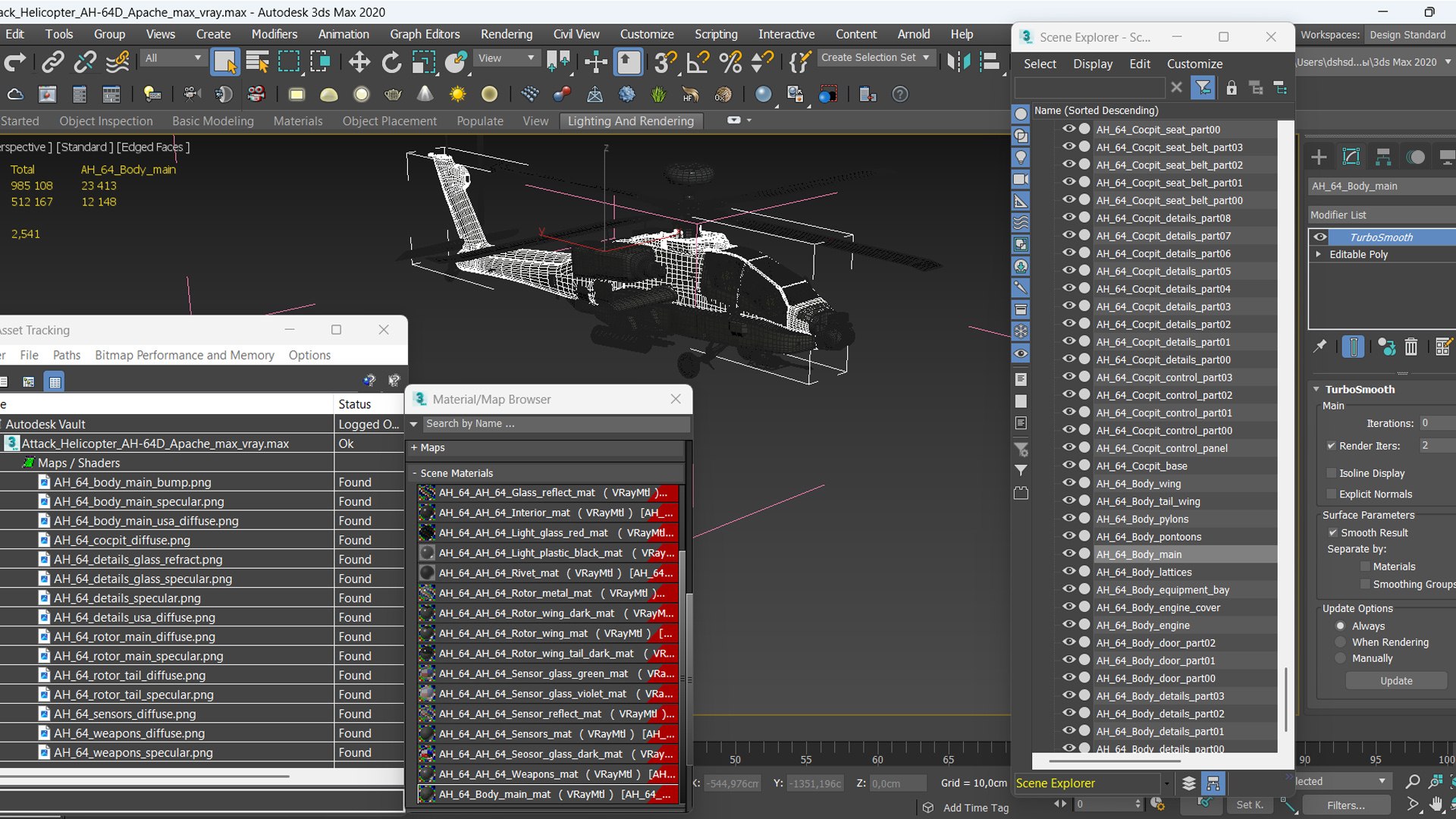The height and width of the screenshot is (819, 1456).
Task: Click the lock icon in Scene Explorer
Action: 1232,88
